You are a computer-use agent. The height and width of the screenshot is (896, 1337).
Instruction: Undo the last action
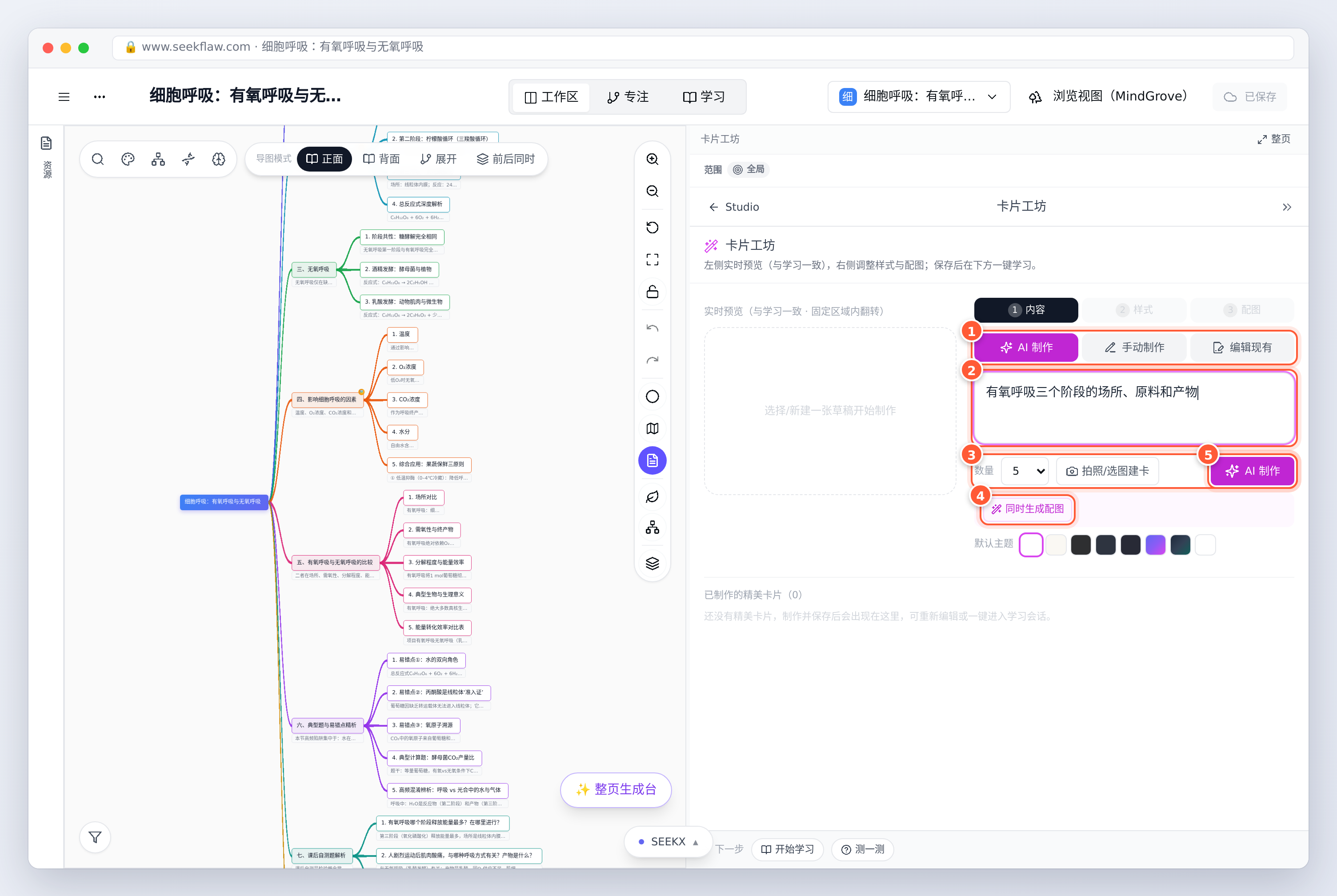tap(652, 328)
